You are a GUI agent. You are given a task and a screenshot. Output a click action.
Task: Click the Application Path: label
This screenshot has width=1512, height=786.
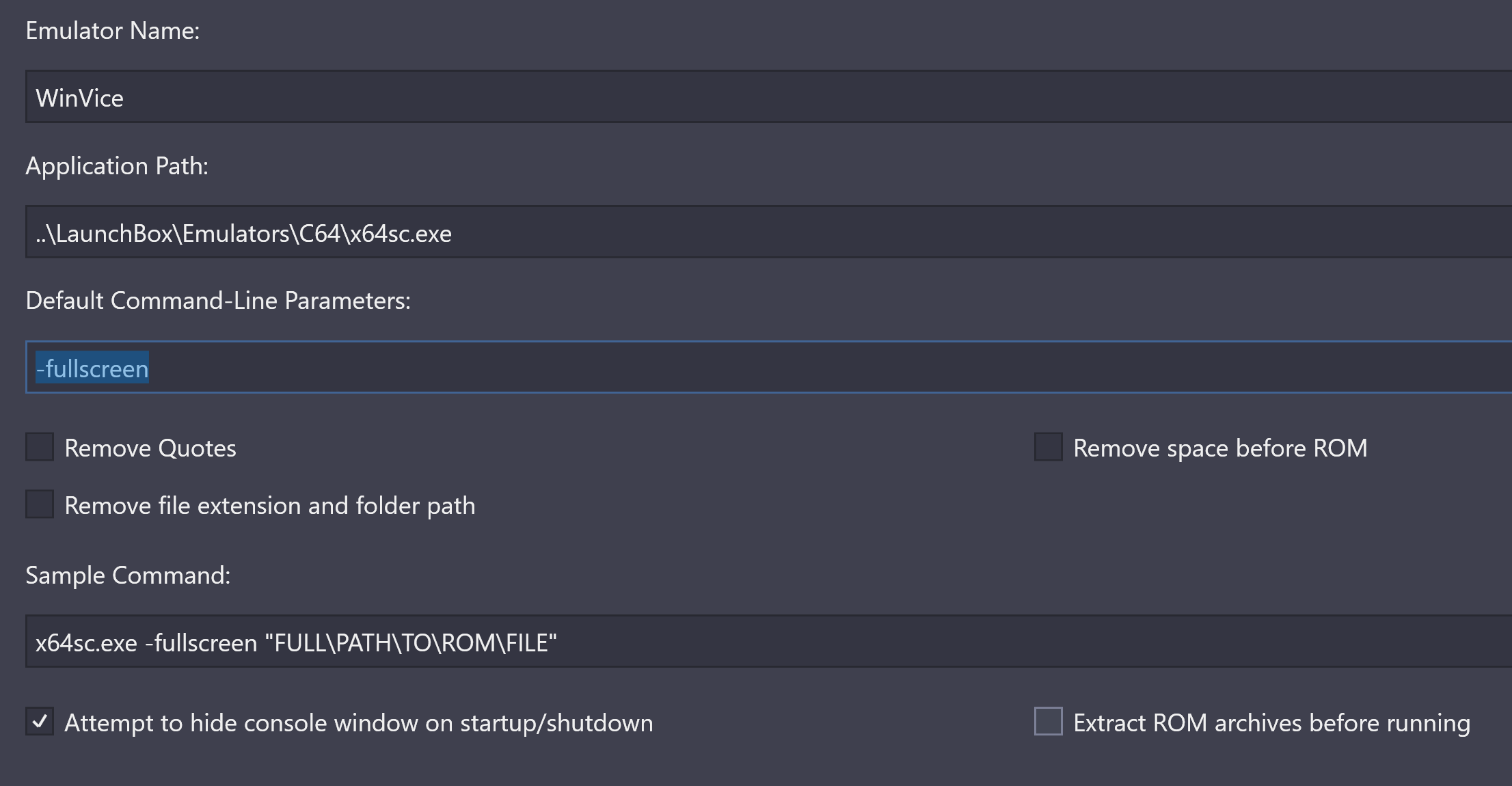tap(117, 166)
